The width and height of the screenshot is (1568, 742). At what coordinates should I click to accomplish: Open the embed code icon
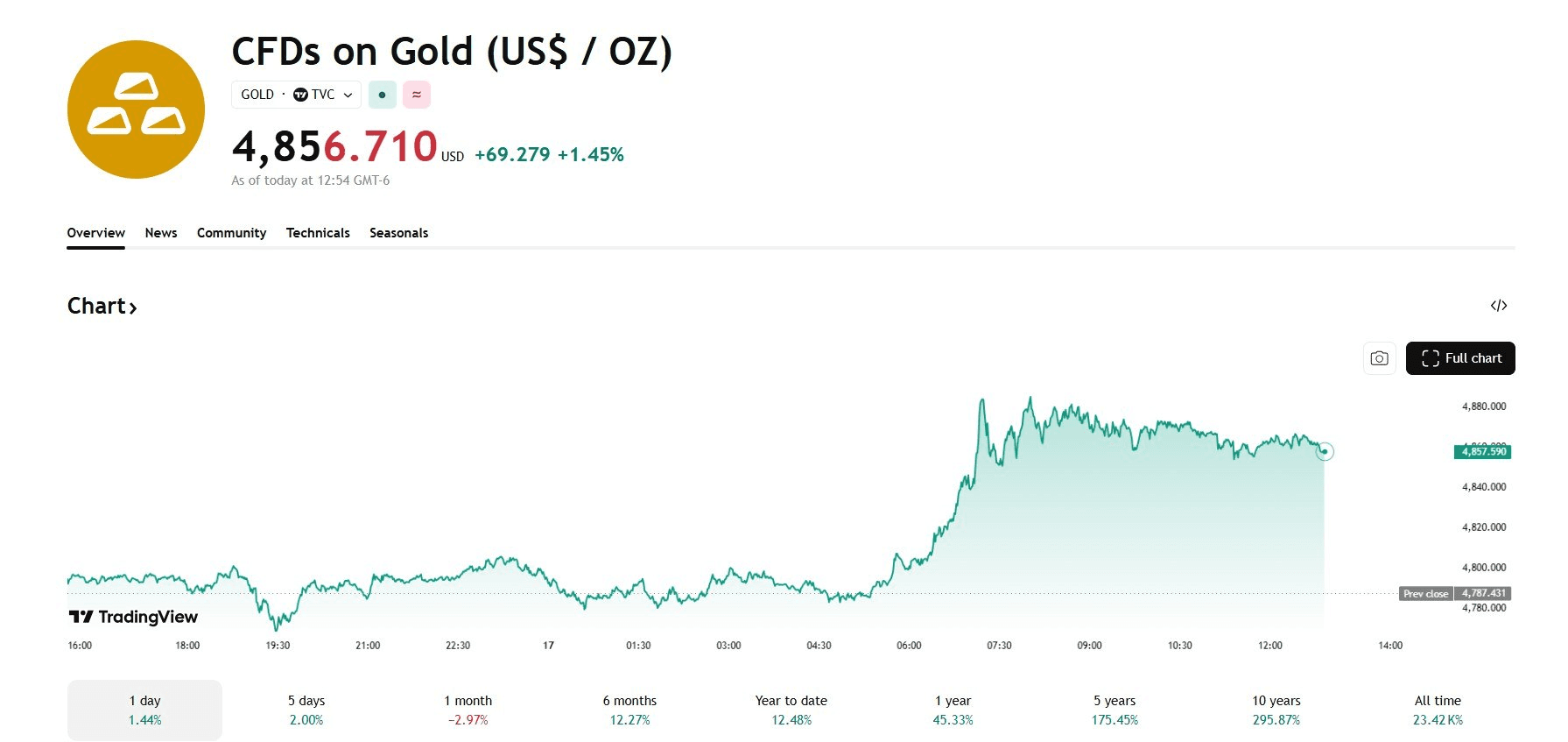tap(1498, 306)
